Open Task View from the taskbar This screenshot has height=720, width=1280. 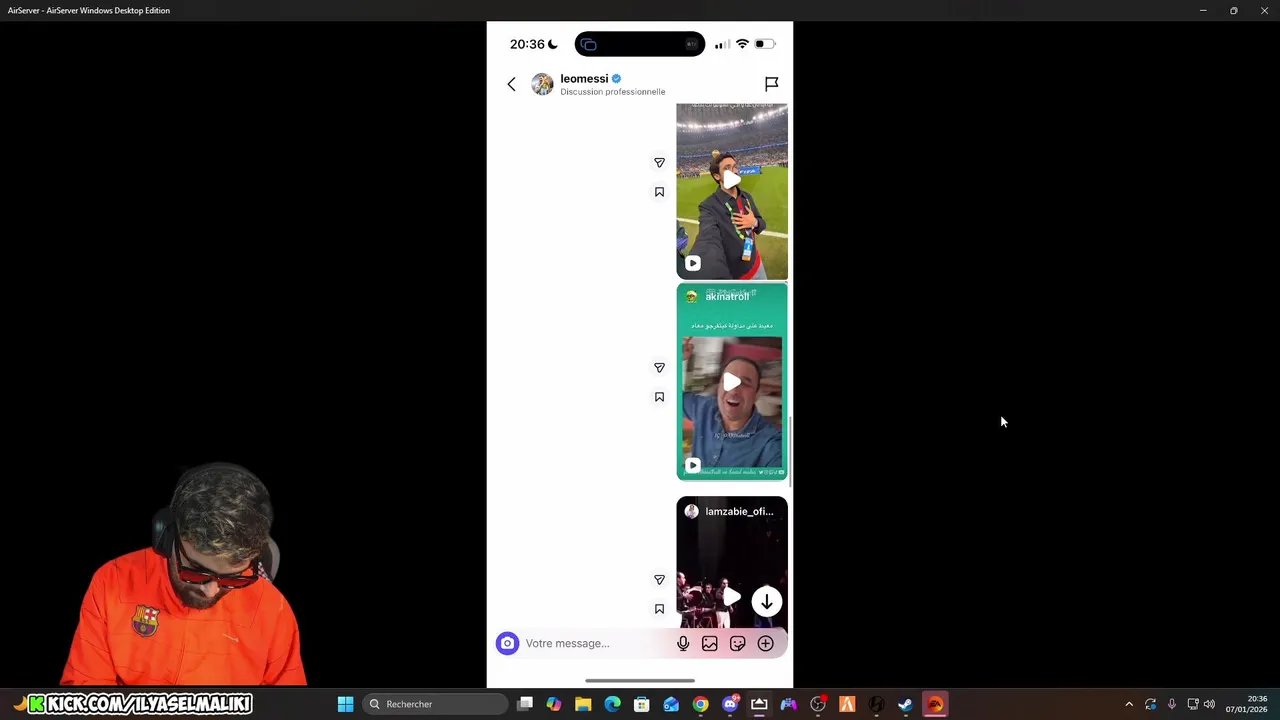(525, 704)
